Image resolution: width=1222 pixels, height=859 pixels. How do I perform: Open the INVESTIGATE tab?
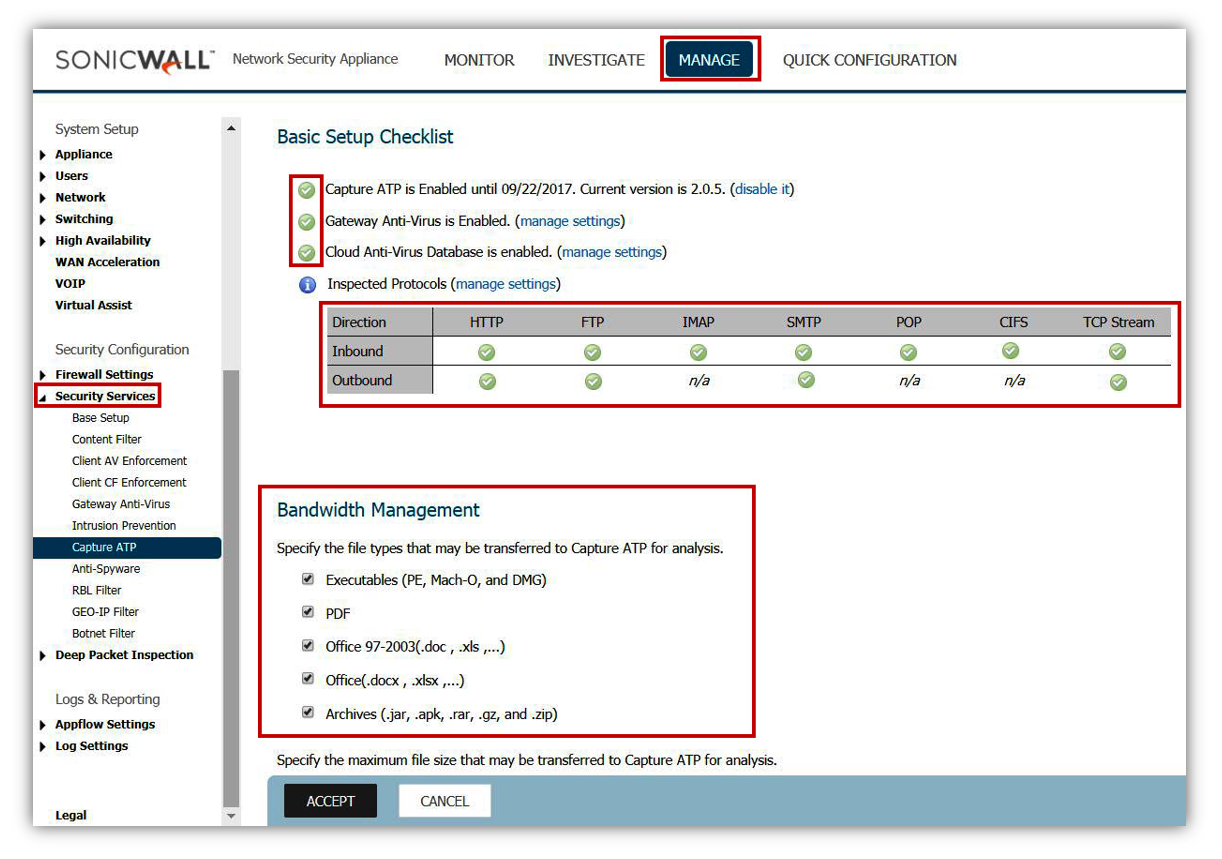pos(596,60)
